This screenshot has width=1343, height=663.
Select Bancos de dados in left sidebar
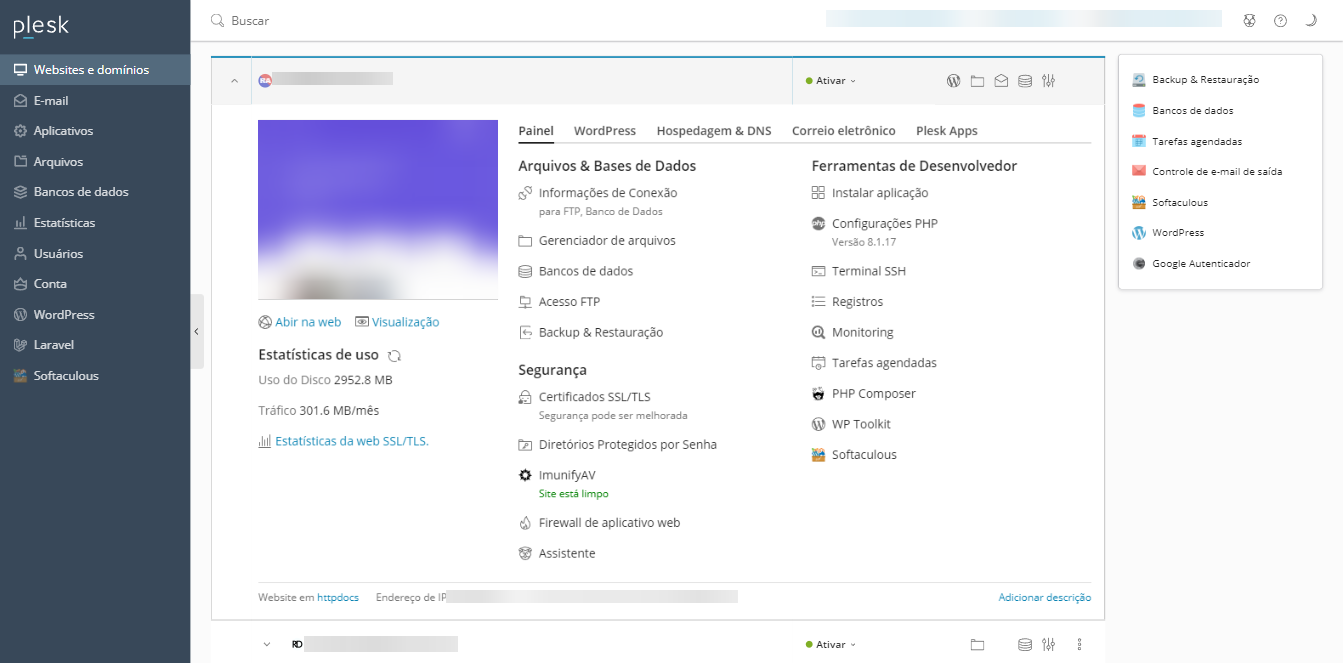point(95,192)
